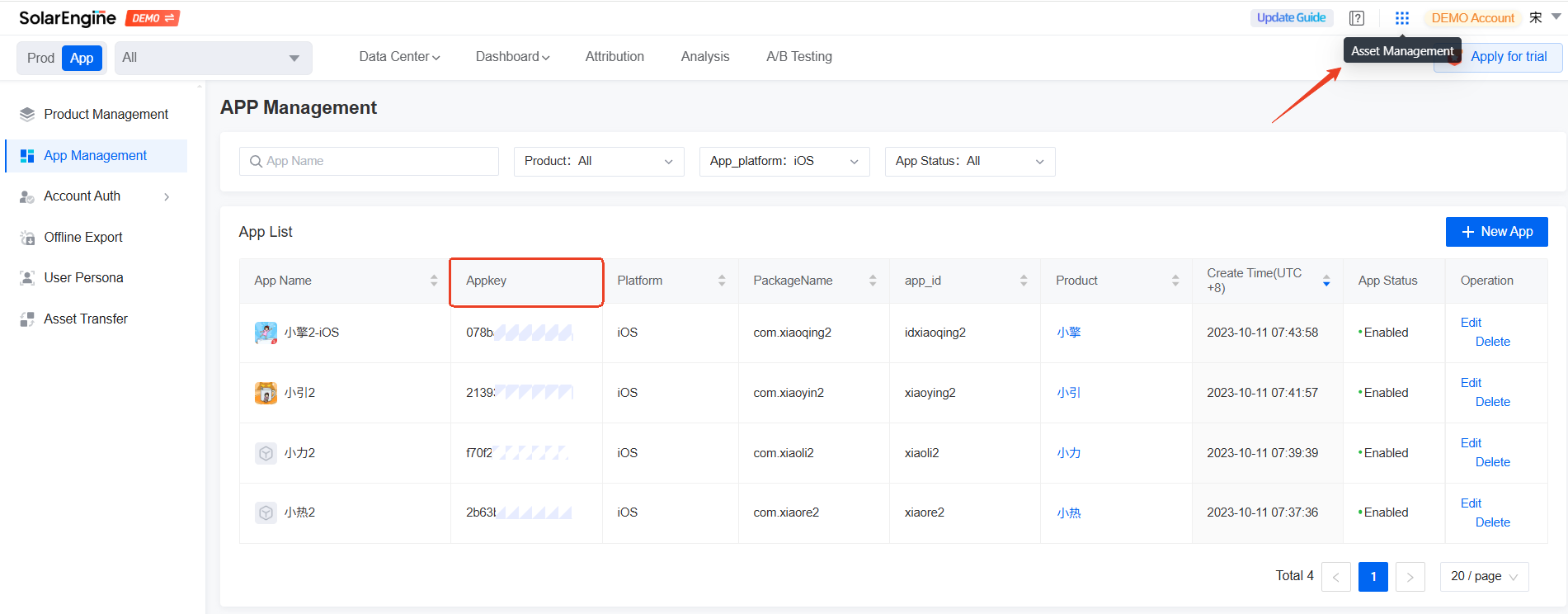Click the Product Management sidebar icon
This screenshot has height=614, width=1568.
(x=27, y=115)
